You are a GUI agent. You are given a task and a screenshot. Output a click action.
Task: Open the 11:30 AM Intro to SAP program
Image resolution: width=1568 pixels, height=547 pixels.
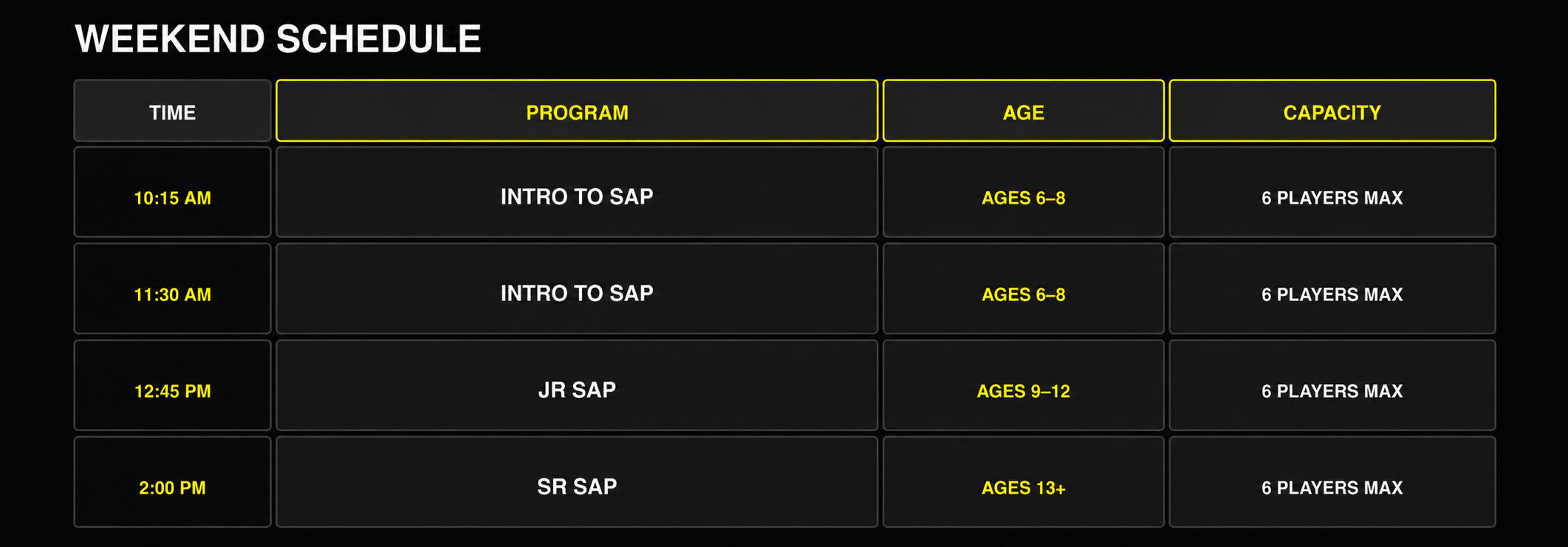tap(577, 289)
